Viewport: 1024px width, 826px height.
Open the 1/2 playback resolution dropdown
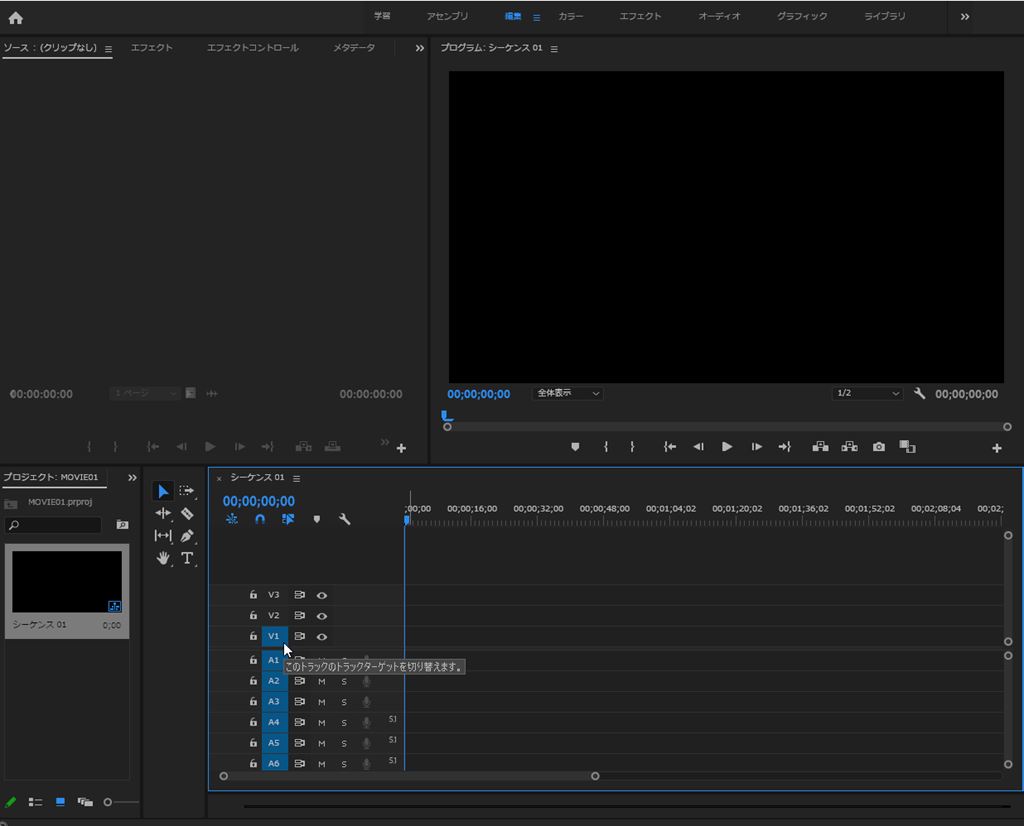pyautogui.click(x=867, y=394)
